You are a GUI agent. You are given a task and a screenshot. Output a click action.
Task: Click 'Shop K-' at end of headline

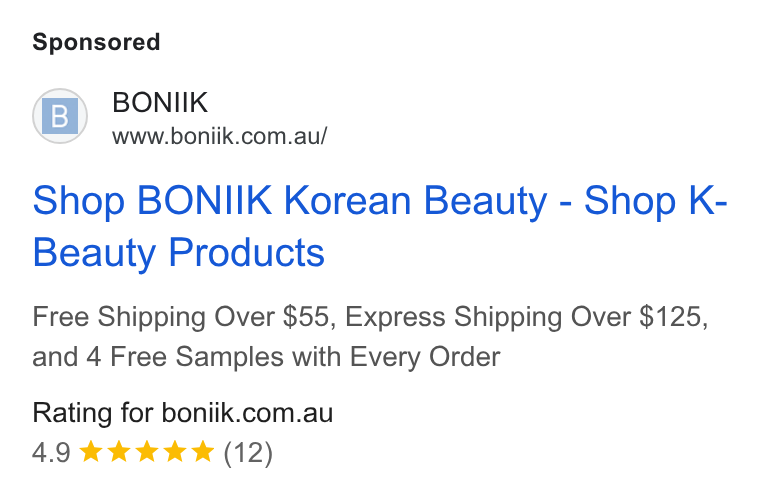(656, 200)
